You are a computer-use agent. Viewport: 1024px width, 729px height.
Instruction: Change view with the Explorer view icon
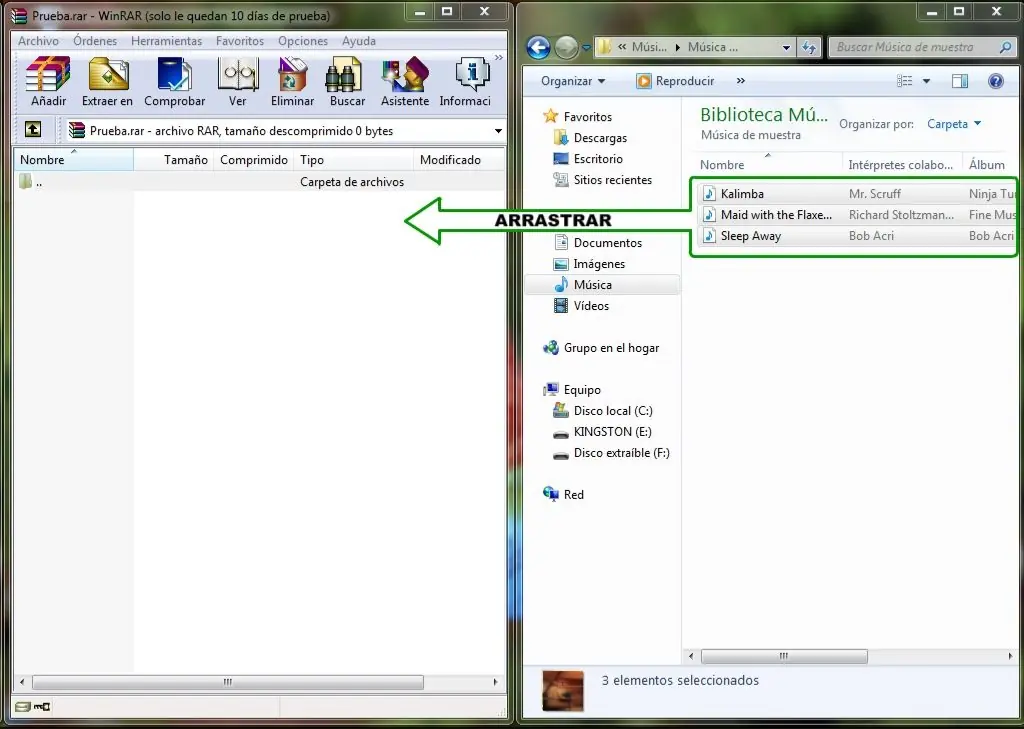point(904,81)
